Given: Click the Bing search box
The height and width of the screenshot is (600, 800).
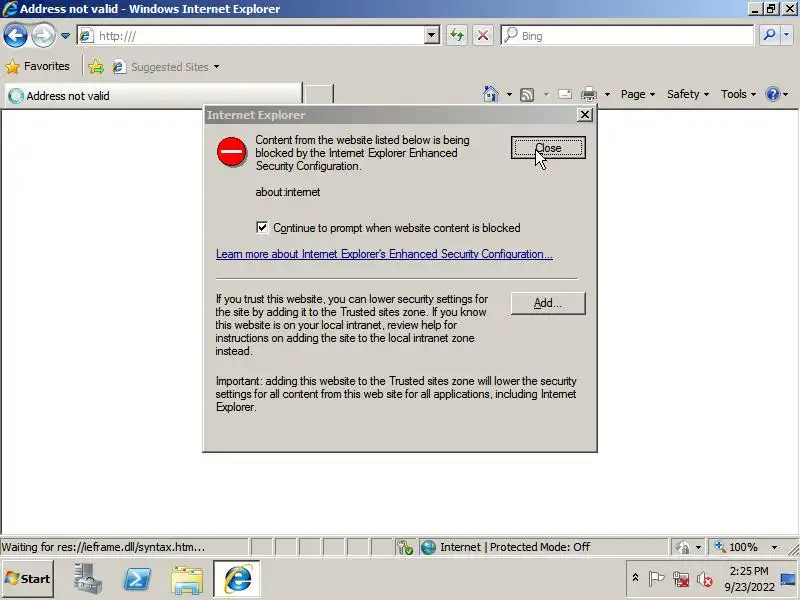Looking at the screenshot, I should 627,36.
